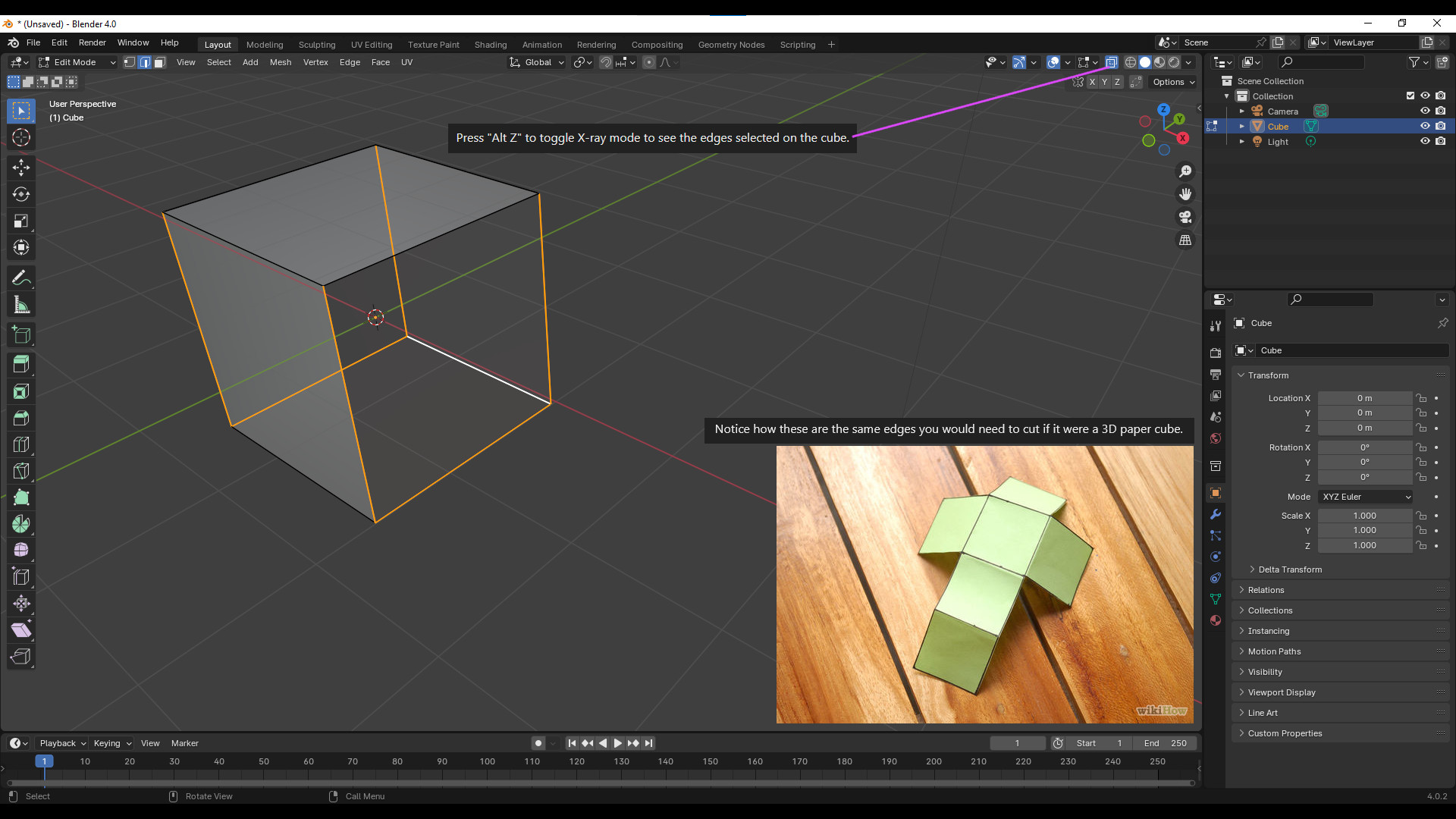Select the Loop Cut tool

point(21,444)
